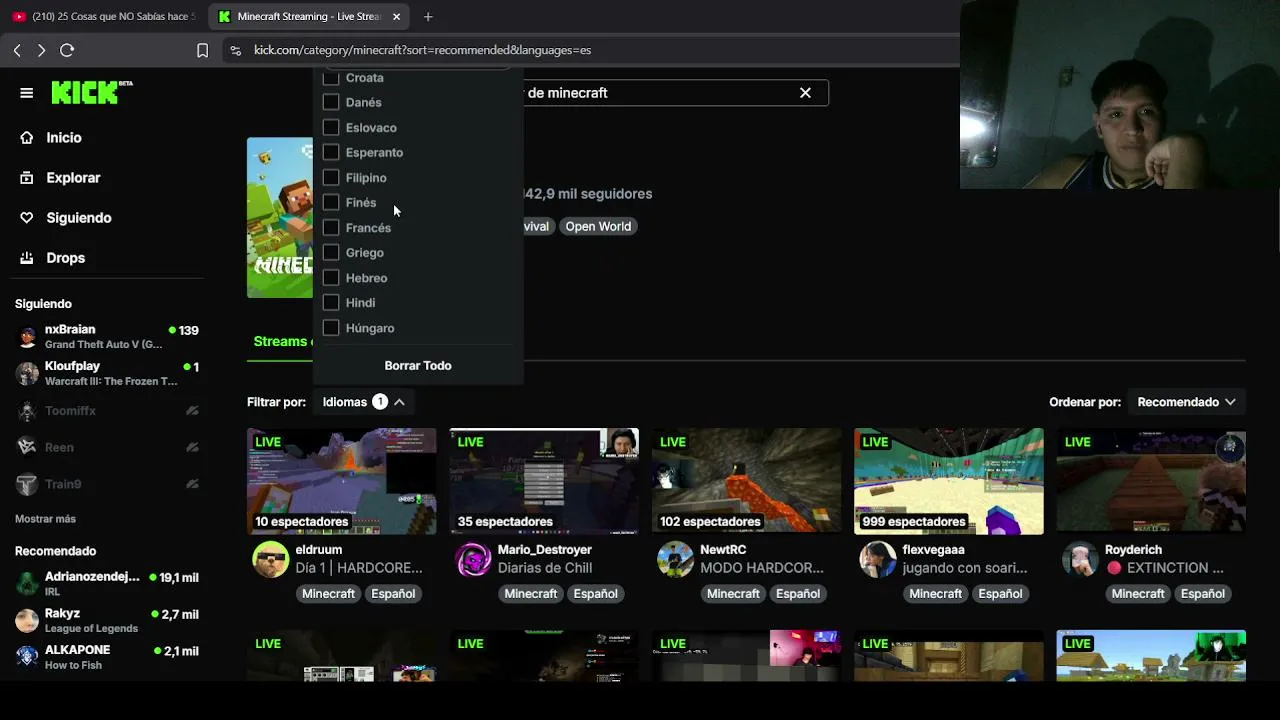Image resolution: width=1280 pixels, height=720 pixels.
Task: Click the Kick logo
Action: tap(92, 92)
